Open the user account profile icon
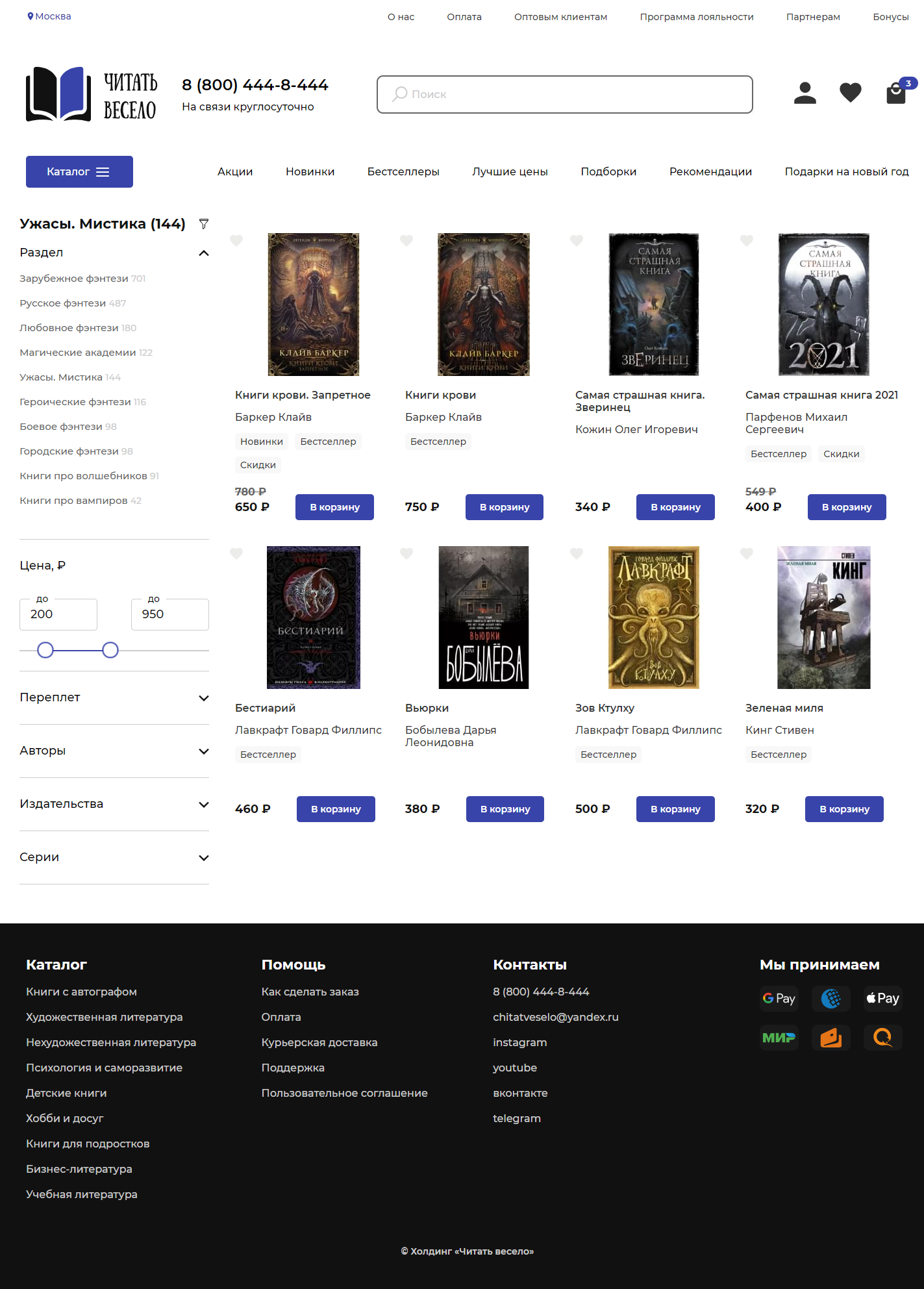Screen dimensions: 924x1289 pyautogui.click(x=805, y=93)
